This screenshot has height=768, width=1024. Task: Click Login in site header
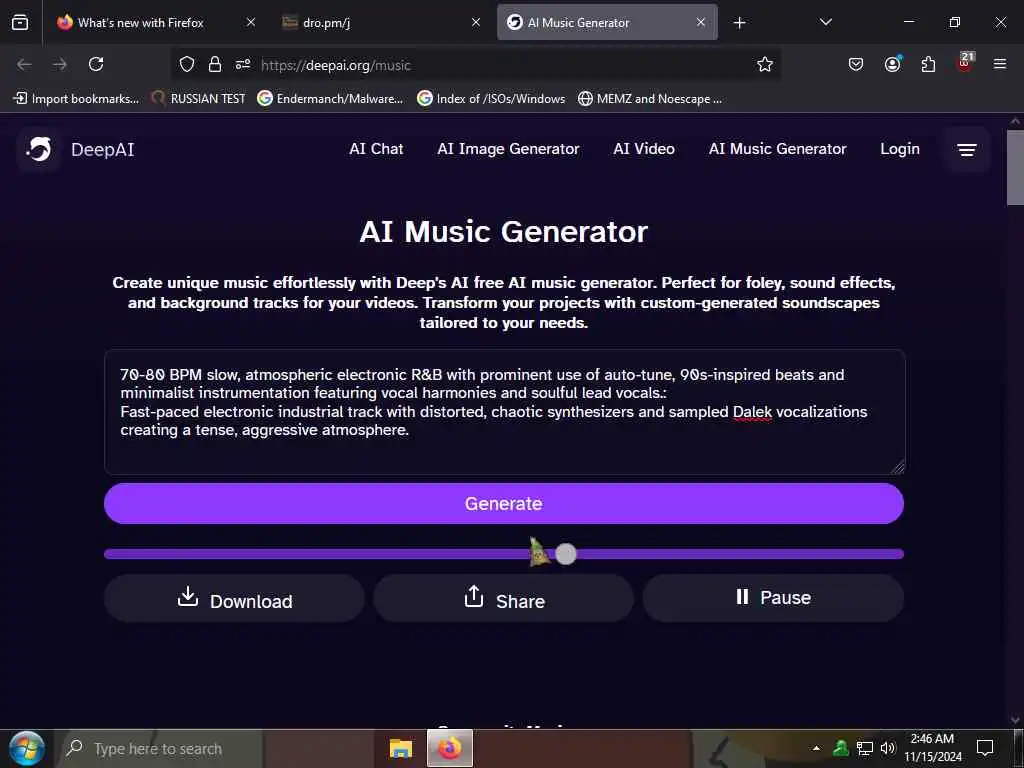point(900,149)
